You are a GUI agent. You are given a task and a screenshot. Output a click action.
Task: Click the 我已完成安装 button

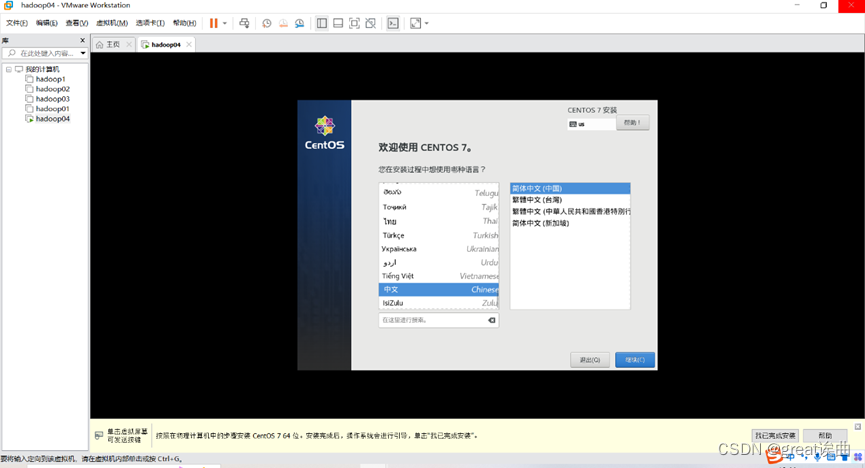click(775, 435)
